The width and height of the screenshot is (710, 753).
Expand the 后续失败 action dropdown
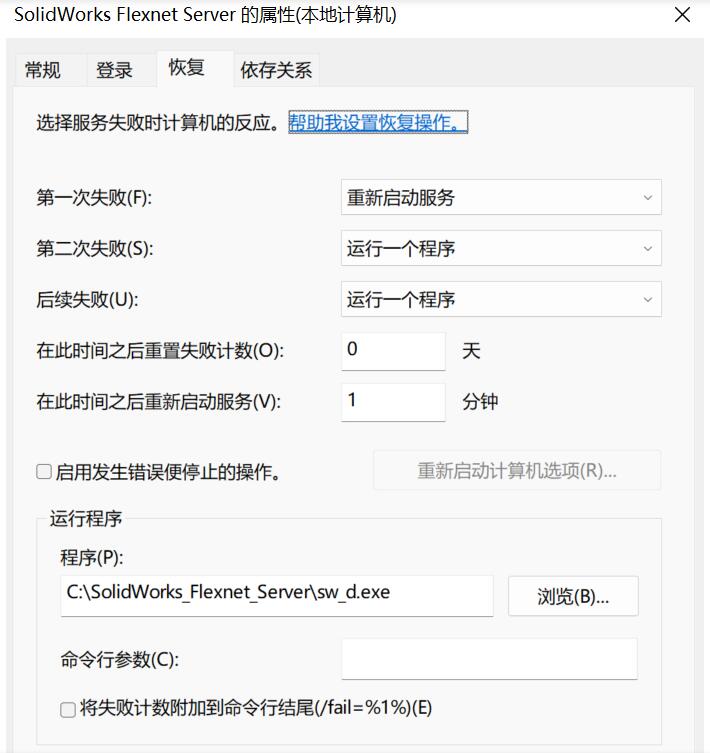tap(501, 299)
